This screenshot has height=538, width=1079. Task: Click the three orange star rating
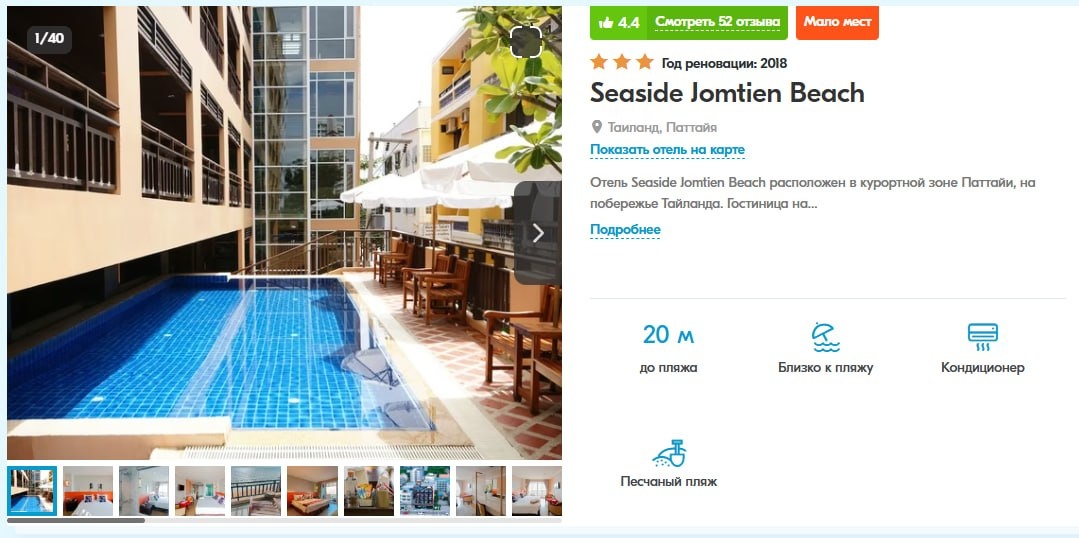[621, 63]
